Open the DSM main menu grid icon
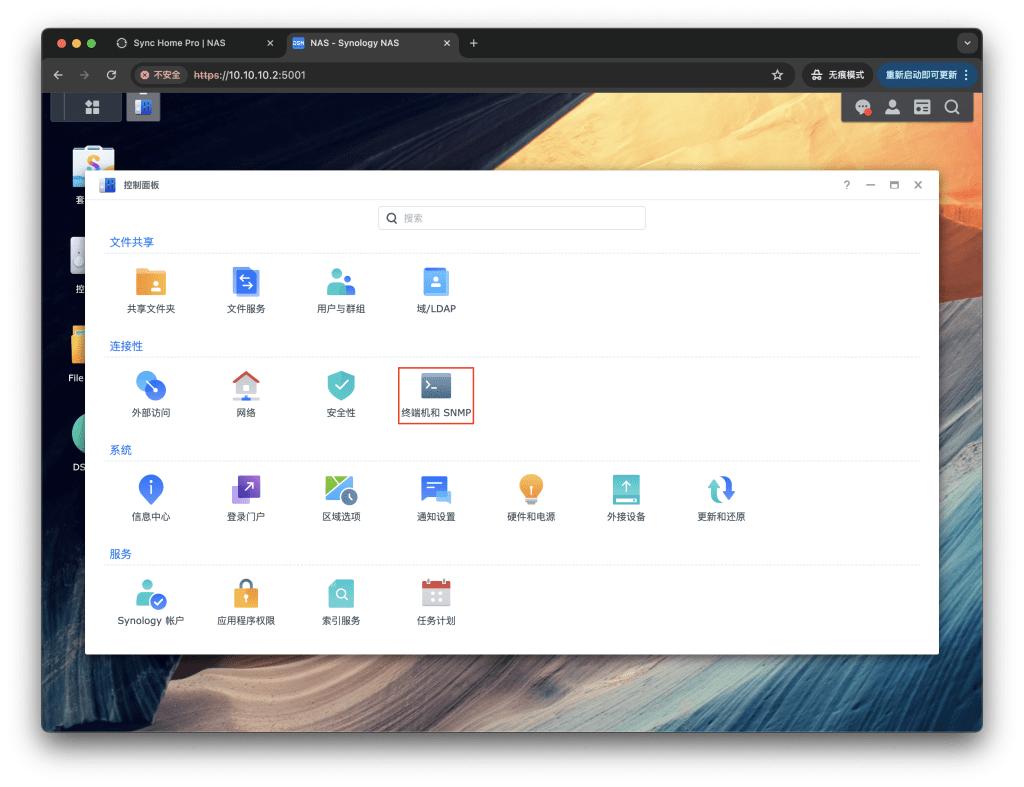 [92, 106]
